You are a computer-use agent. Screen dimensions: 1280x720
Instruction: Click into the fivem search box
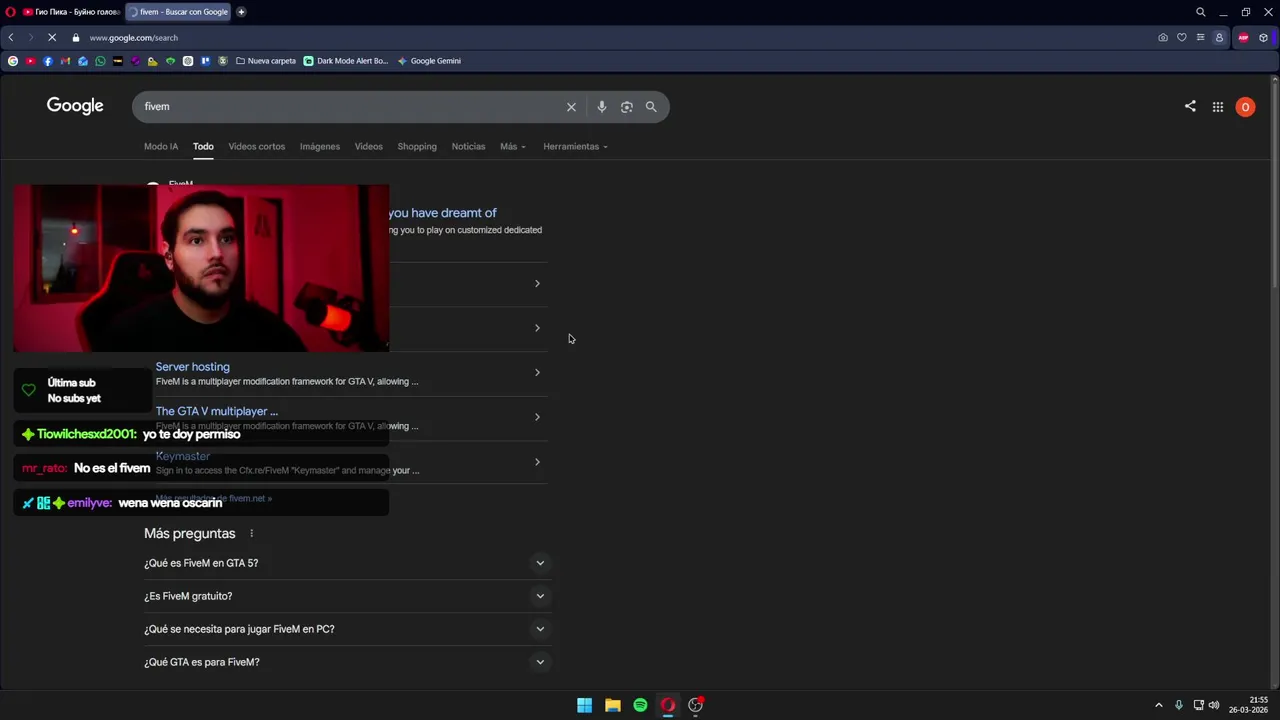pyautogui.click(x=350, y=107)
